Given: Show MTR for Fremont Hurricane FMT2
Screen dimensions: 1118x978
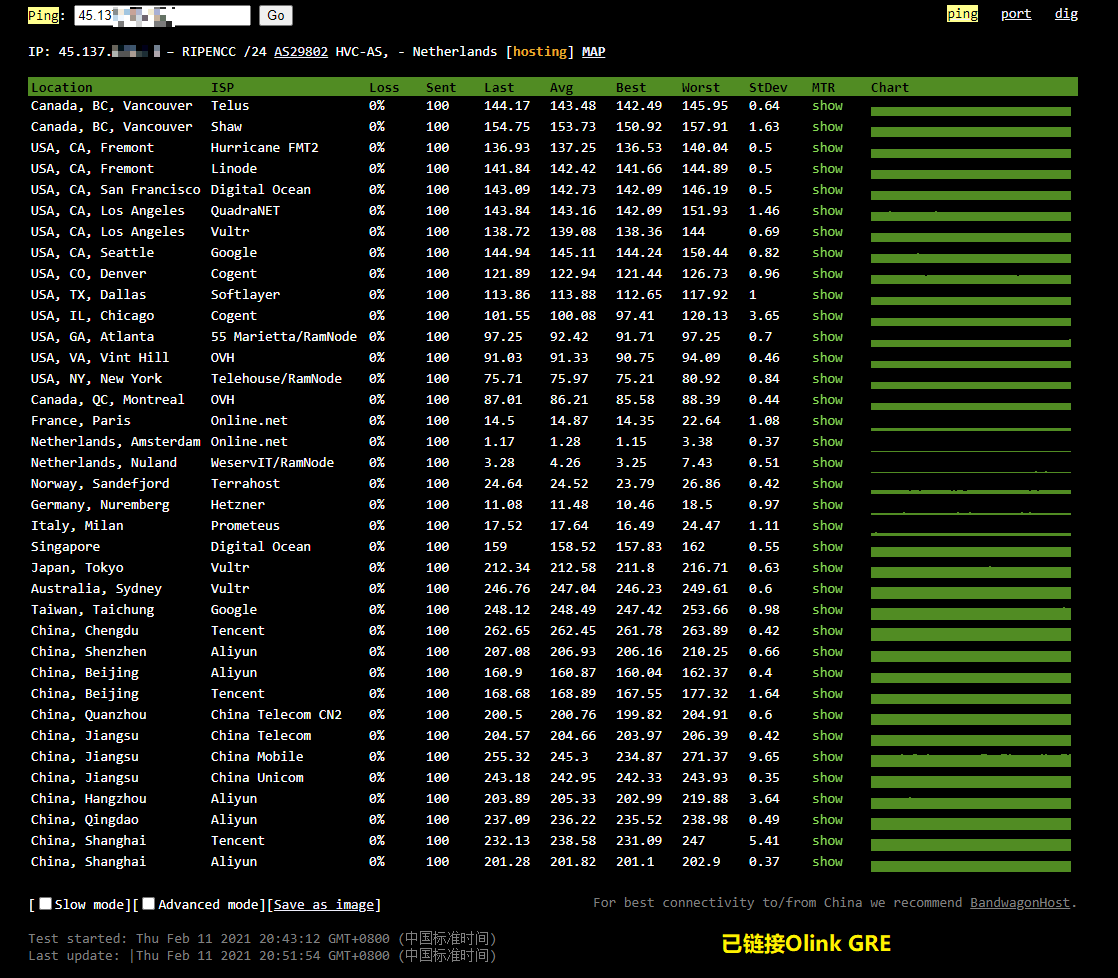Looking at the screenshot, I should (x=827, y=148).
